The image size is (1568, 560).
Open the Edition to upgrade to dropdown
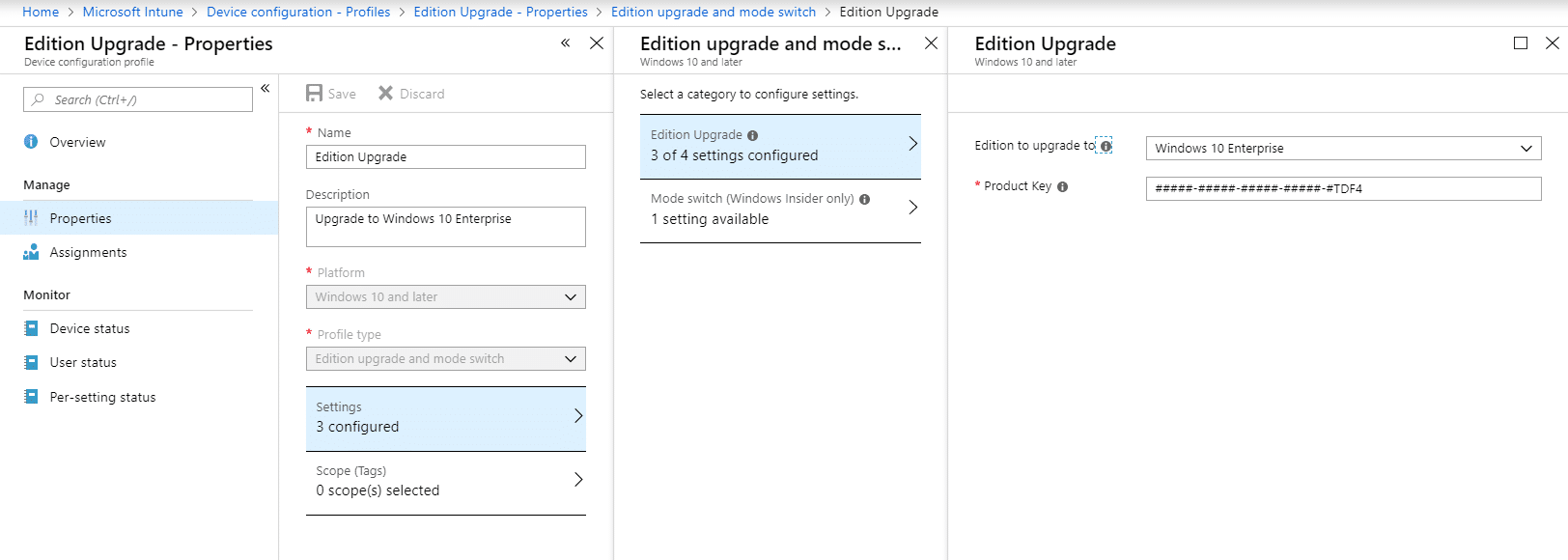tap(1343, 148)
